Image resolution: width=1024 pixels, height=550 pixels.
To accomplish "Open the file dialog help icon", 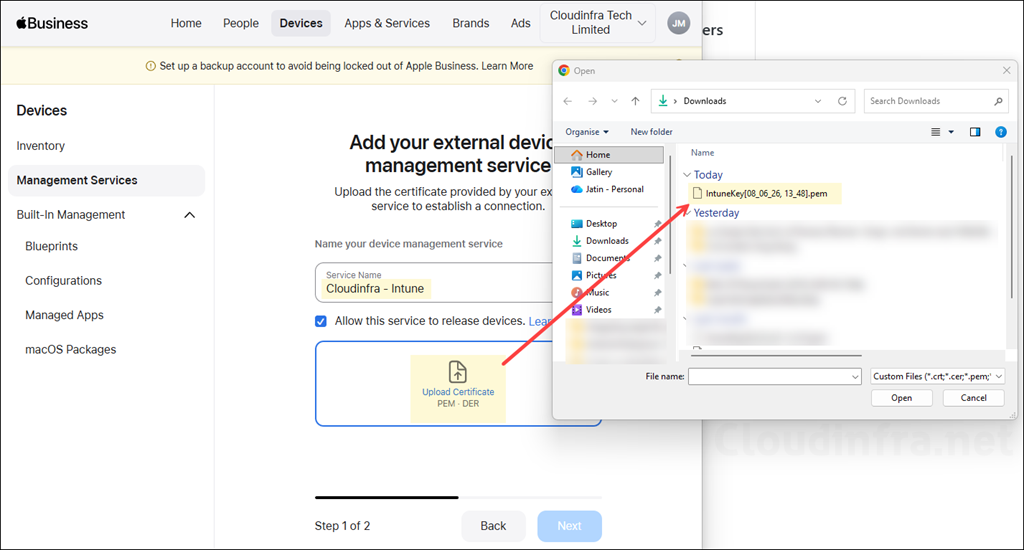I will click(1000, 132).
